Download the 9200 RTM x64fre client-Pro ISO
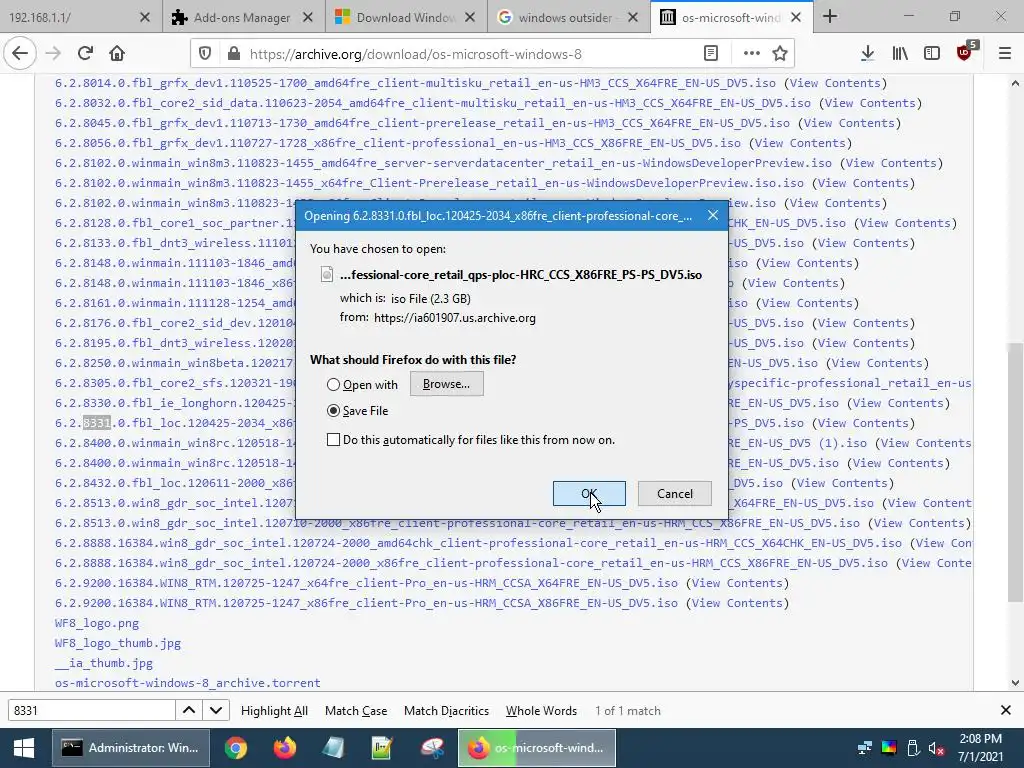The width and height of the screenshot is (1024, 768). [x=366, y=583]
